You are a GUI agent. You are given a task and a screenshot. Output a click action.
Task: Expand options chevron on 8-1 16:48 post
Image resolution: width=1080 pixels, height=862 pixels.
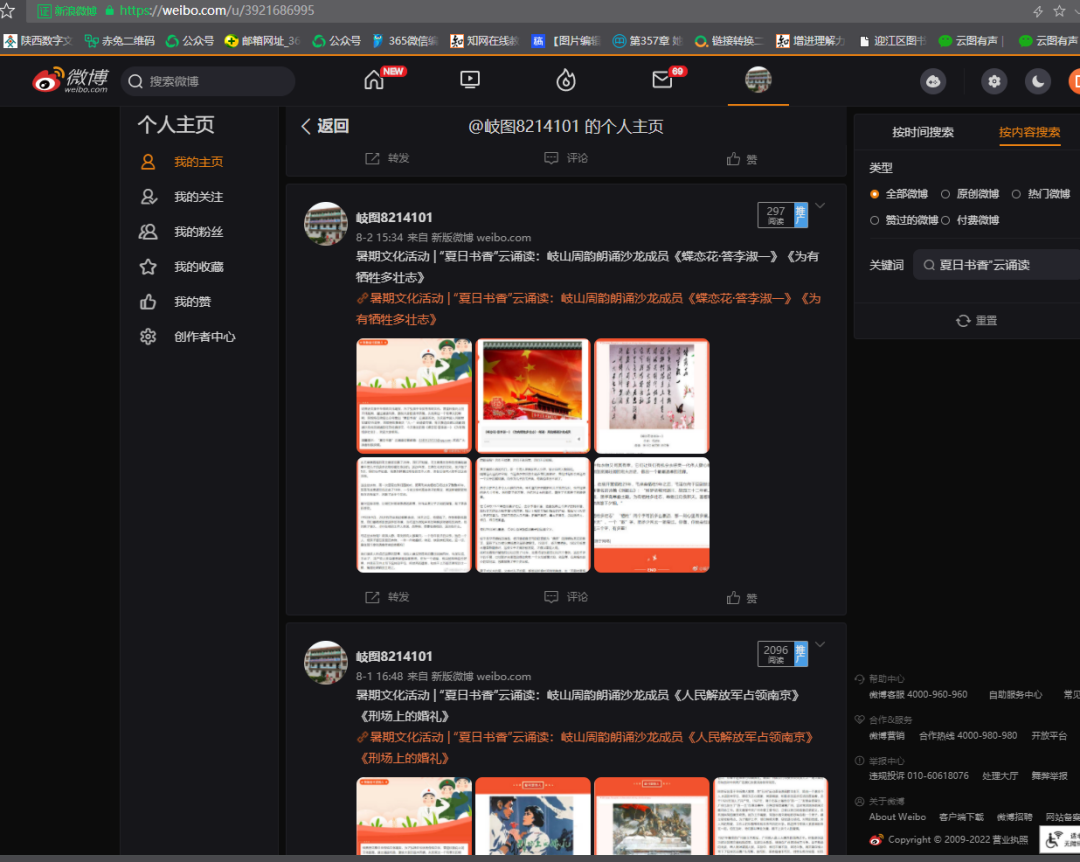point(820,645)
